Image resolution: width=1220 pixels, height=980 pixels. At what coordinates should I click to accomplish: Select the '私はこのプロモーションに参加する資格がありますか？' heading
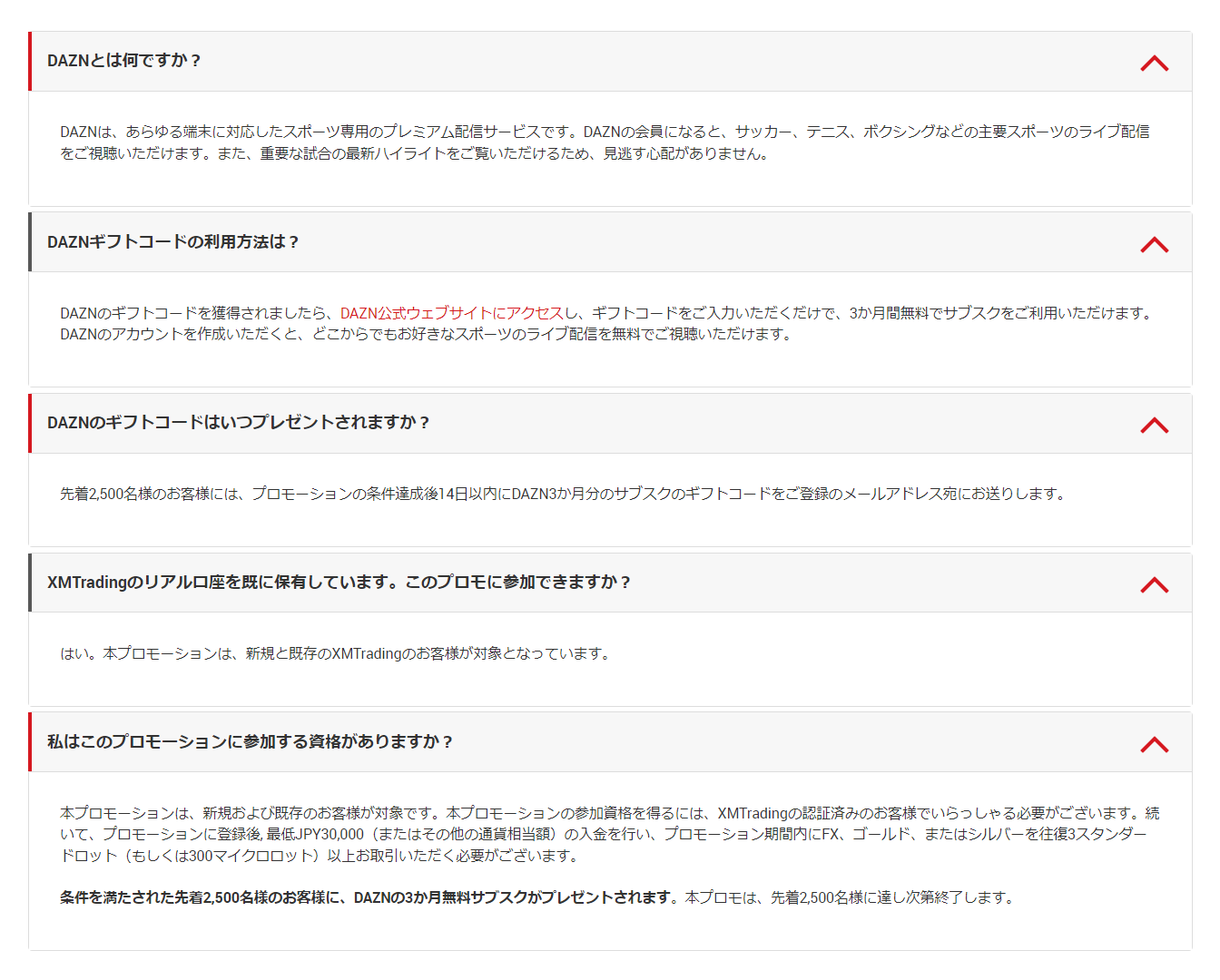click(x=251, y=742)
